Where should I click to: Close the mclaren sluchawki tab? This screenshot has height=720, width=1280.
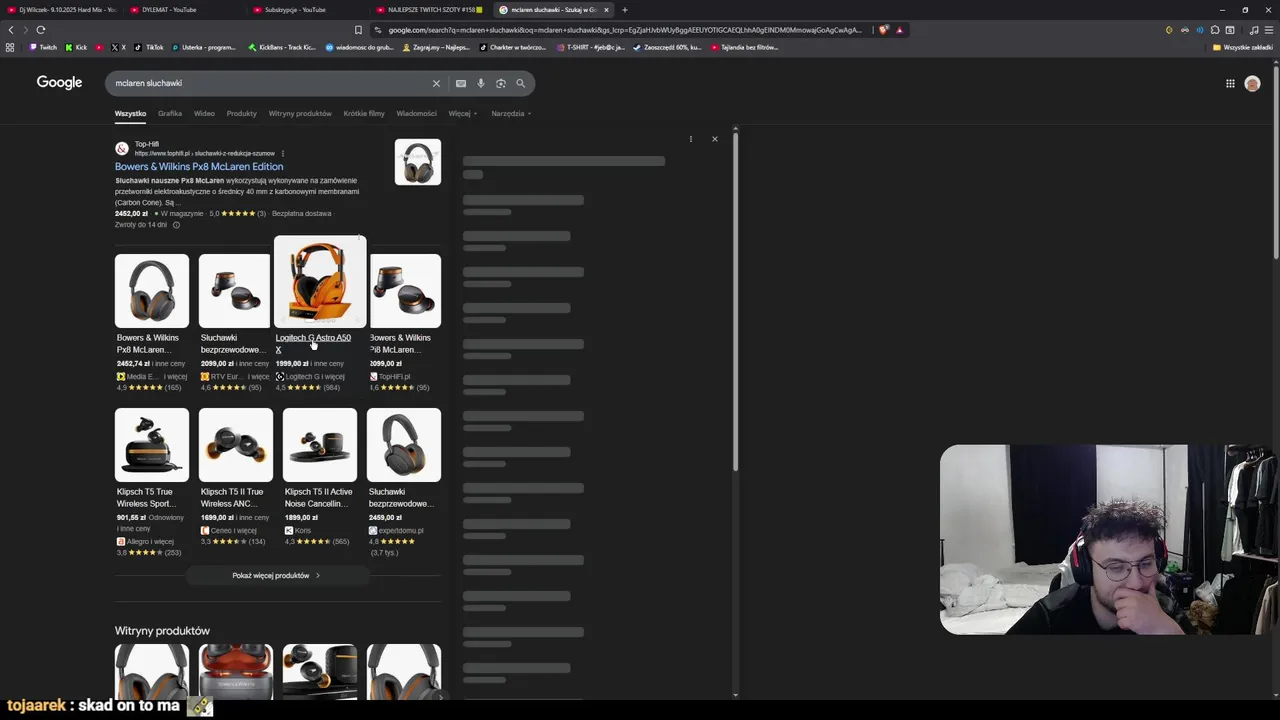click(x=606, y=10)
